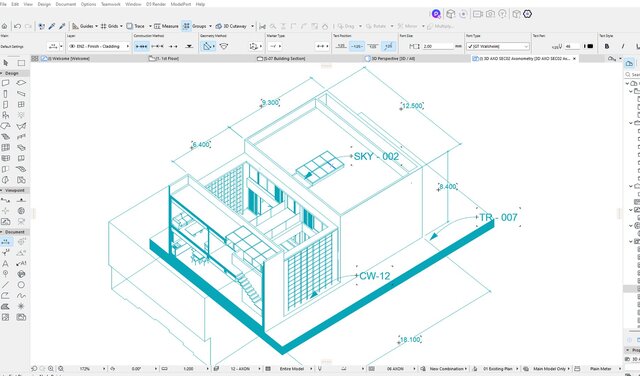The image size is (640, 376).
Task: Open the Marker Type dropdown
Action: (275, 47)
